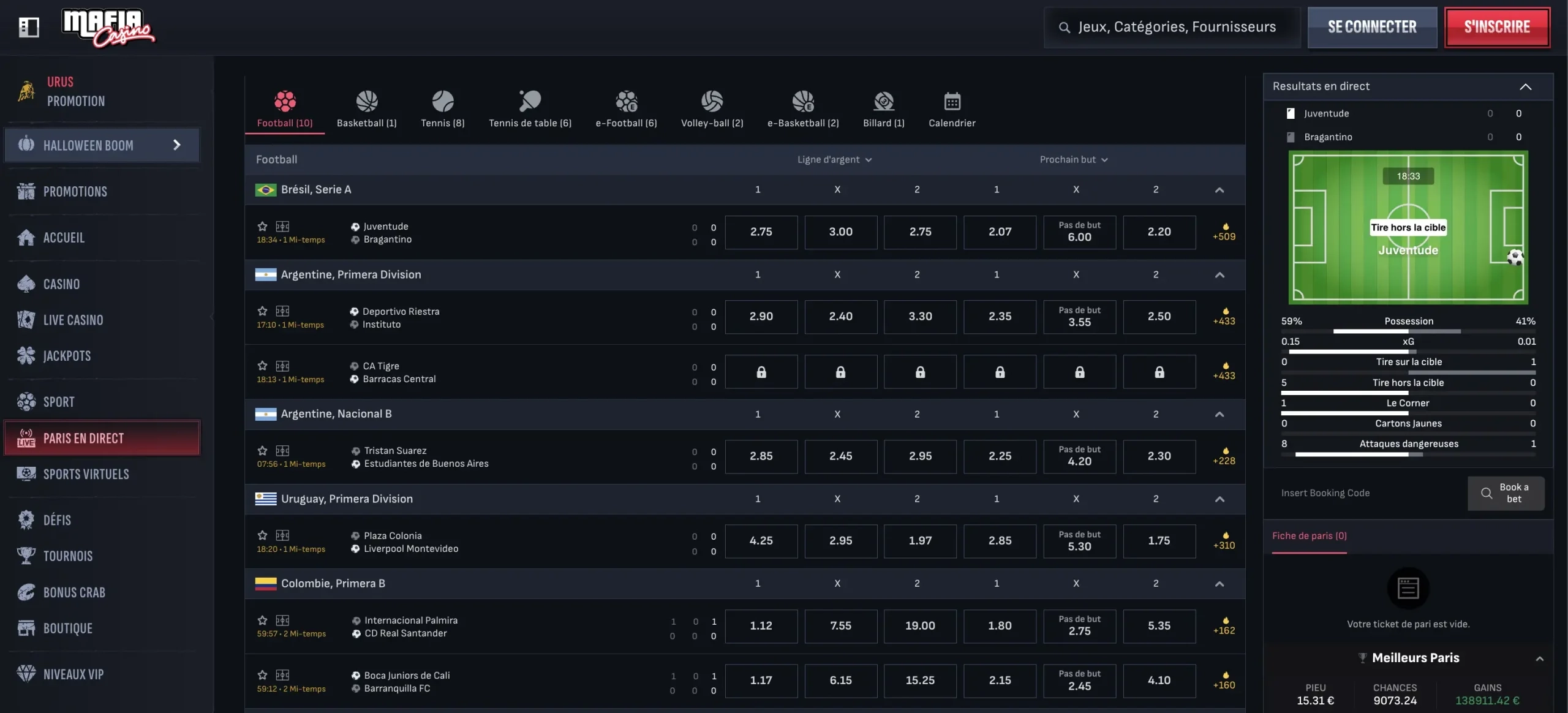Collapse Brésil, Serie A league section

1219,190
